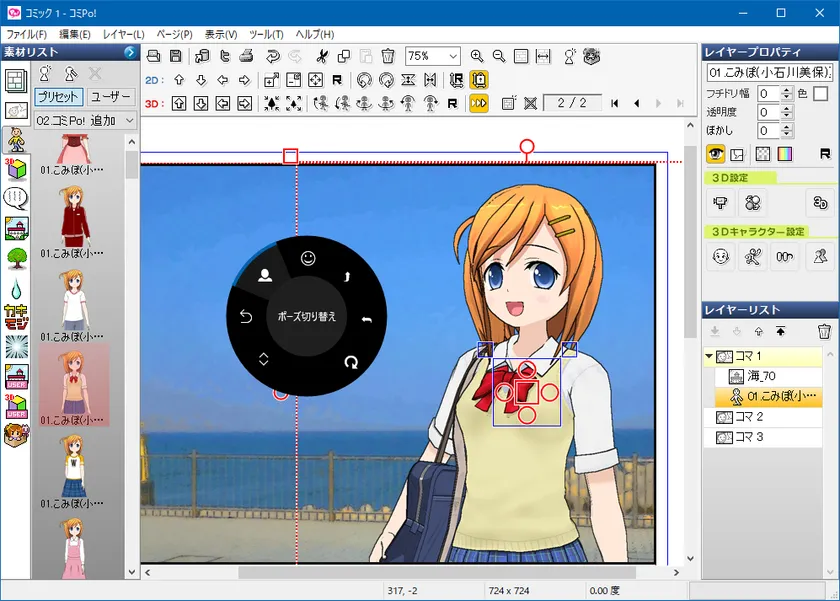The height and width of the screenshot is (601, 840).
Task: Open the 3D character facial expression settings
Action: coord(719,257)
